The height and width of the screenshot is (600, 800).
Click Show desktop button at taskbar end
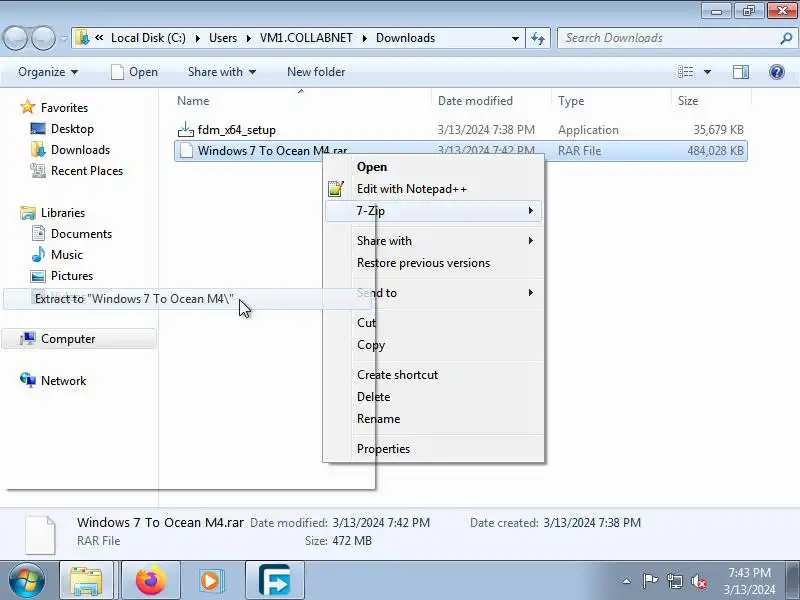(x=793, y=581)
